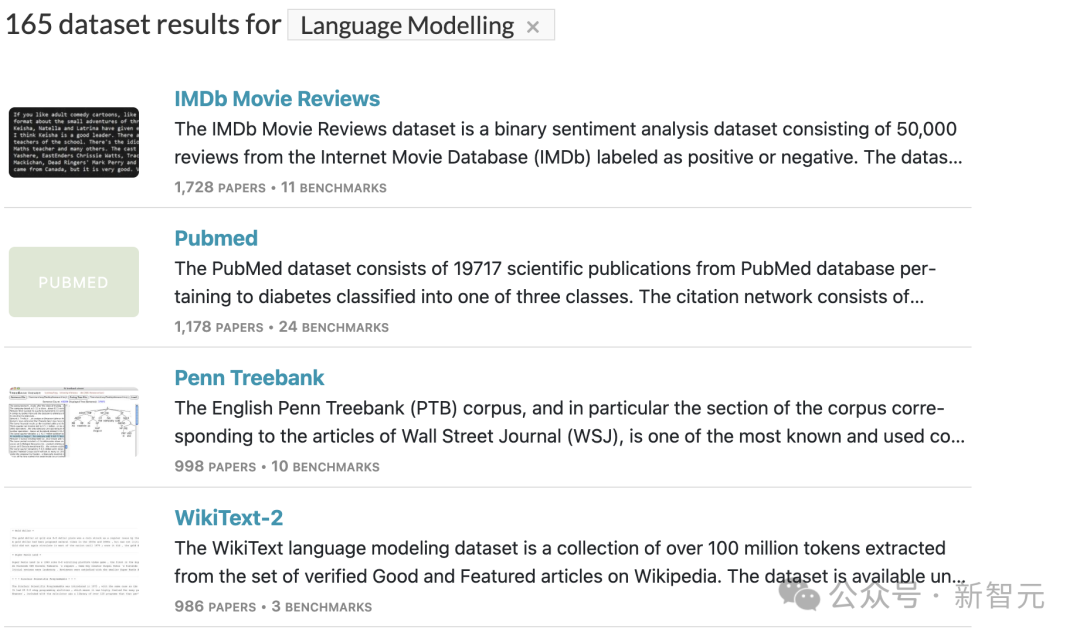Click the green PUBMED thumbnail
The height and width of the screenshot is (639, 1080).
tap(74, 282)
